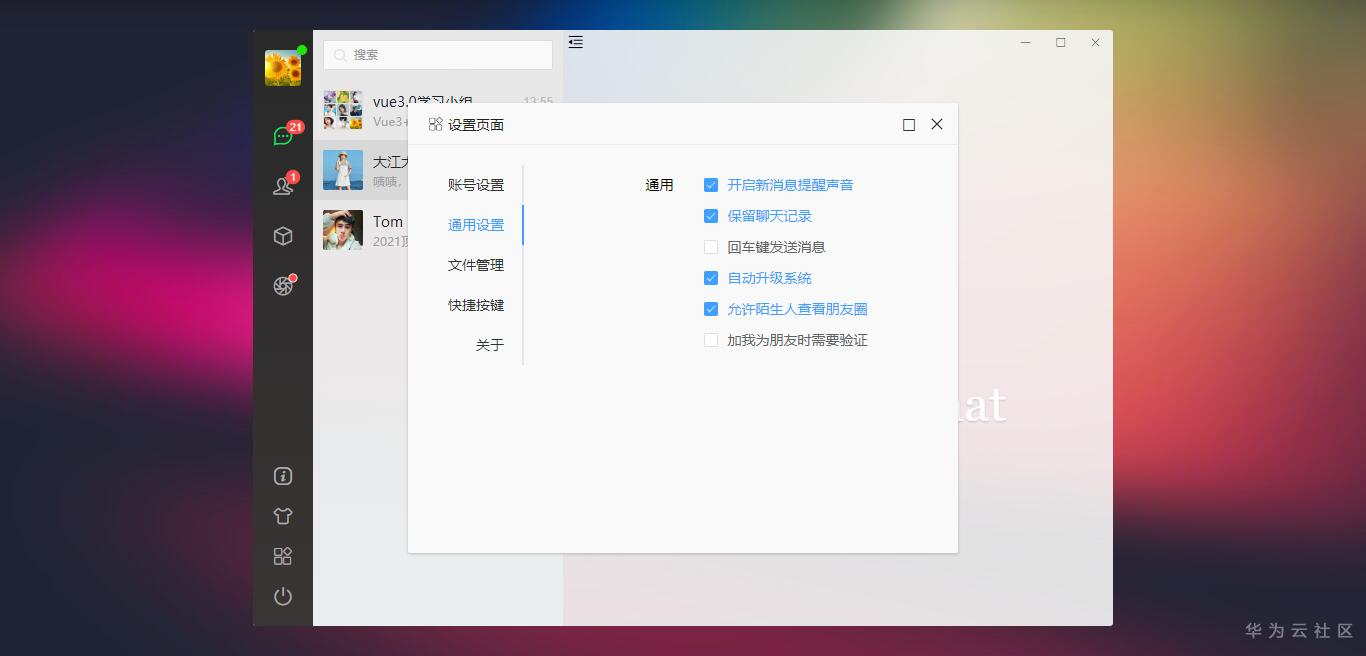Image resolution: width=1366 pixels, height=656 pixels.
Task: Open Moments via globe icon
Action: click(x=283, y=285)
